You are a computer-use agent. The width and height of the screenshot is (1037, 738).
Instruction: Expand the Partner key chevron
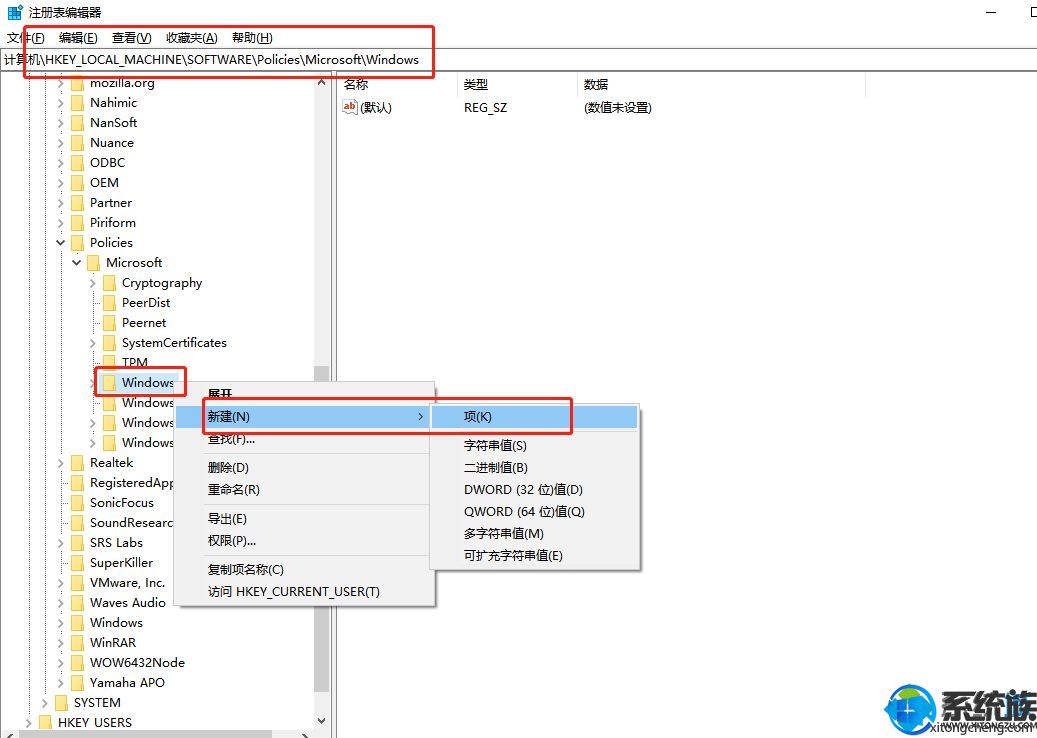click(60, 203)
